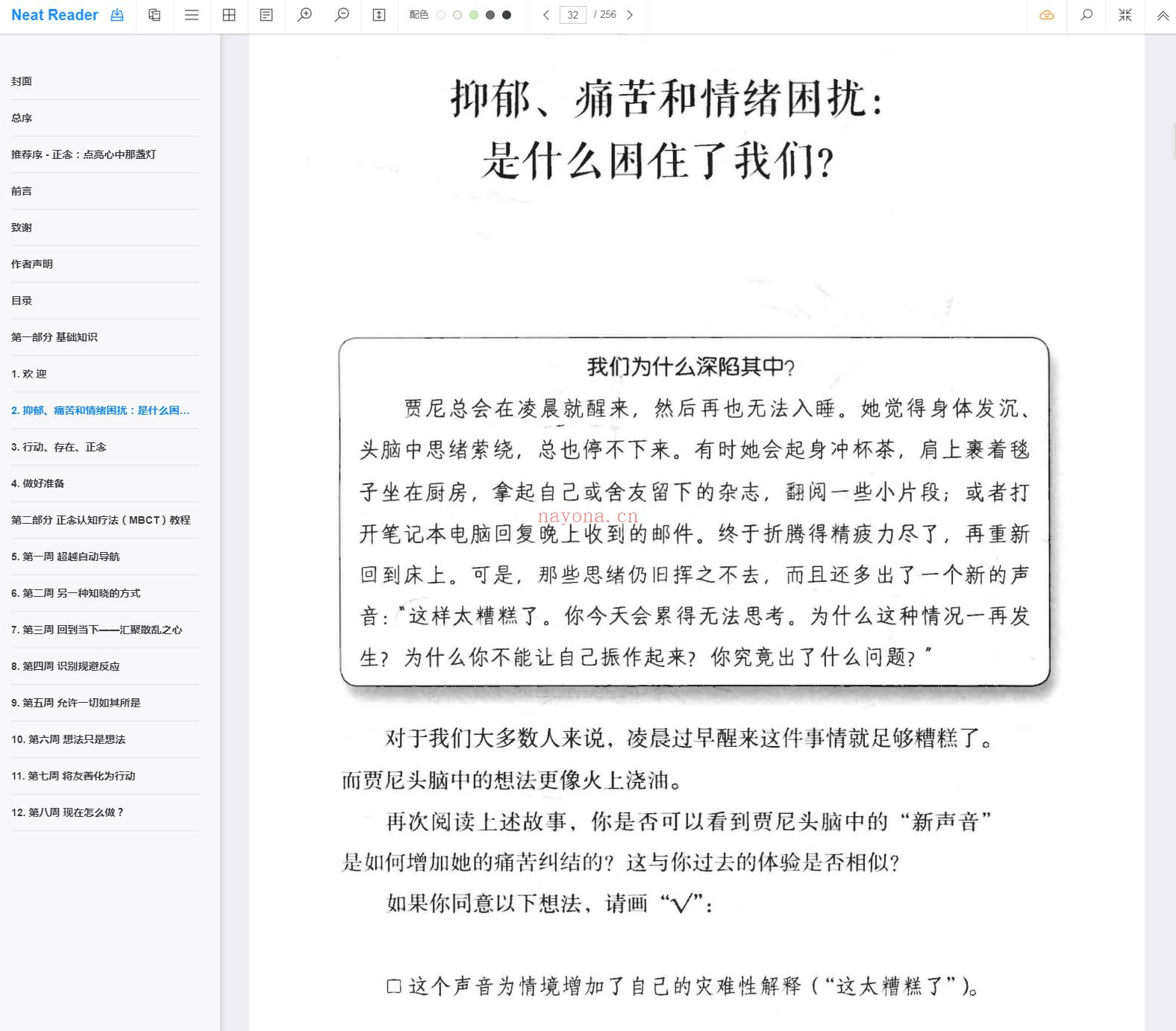Open chapter 4. 做好准备
This screenshot has height=1031, width=1176.
pyautogui.click(x=105, y=483)
